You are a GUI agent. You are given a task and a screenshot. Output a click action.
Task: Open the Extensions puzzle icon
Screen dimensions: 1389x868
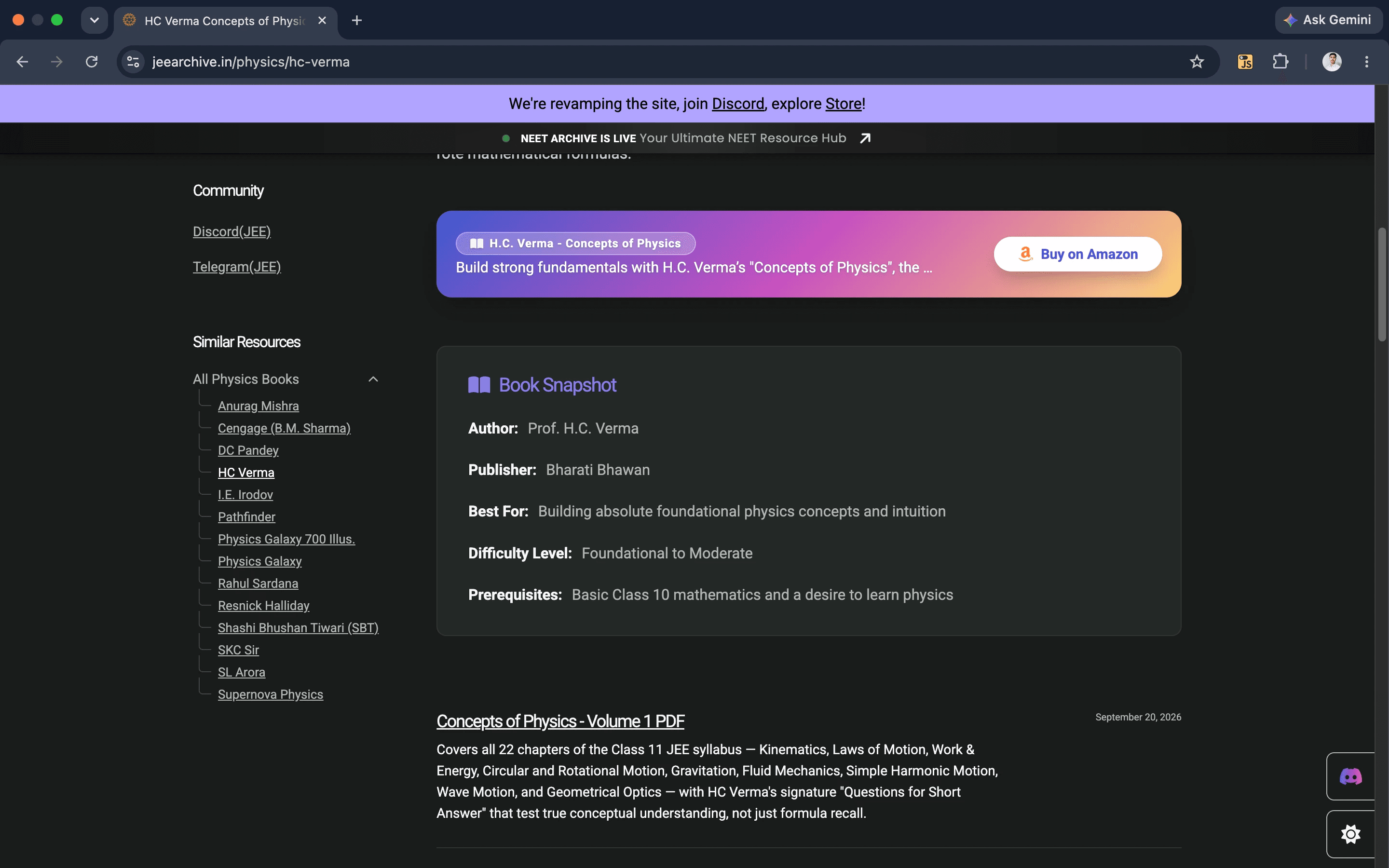pyautogui.click(x=1280, y=61)
